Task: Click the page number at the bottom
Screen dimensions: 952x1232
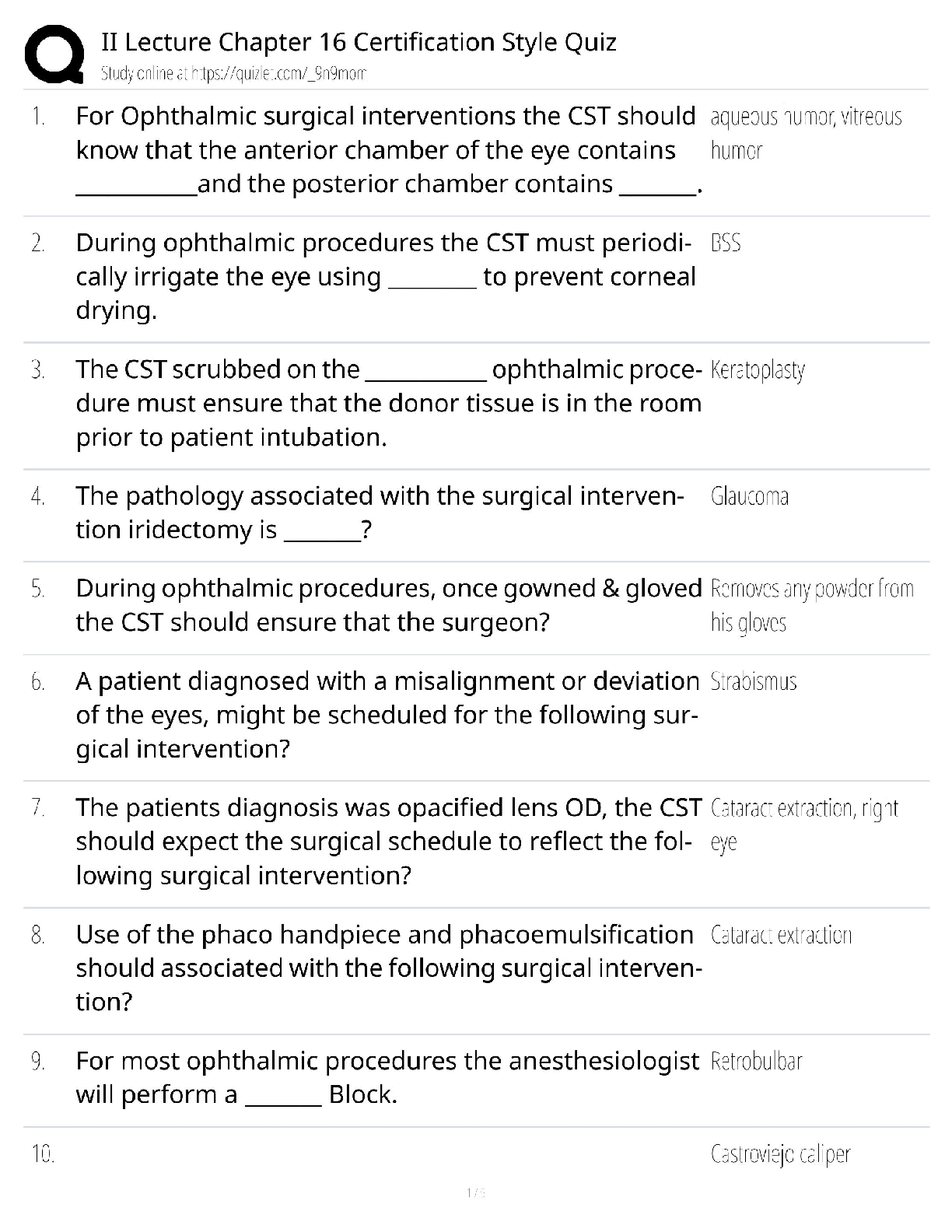Action: 475,1192
